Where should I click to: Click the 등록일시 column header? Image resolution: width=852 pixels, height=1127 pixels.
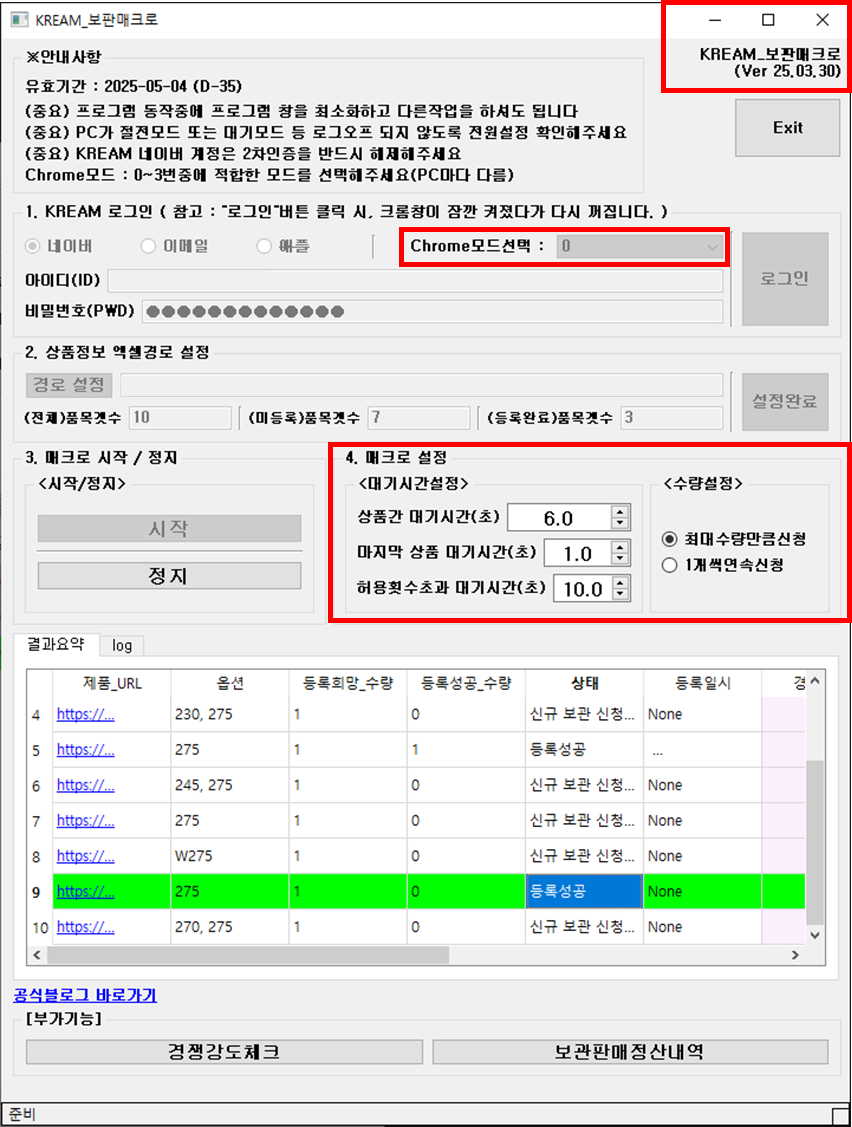point(702,684)
